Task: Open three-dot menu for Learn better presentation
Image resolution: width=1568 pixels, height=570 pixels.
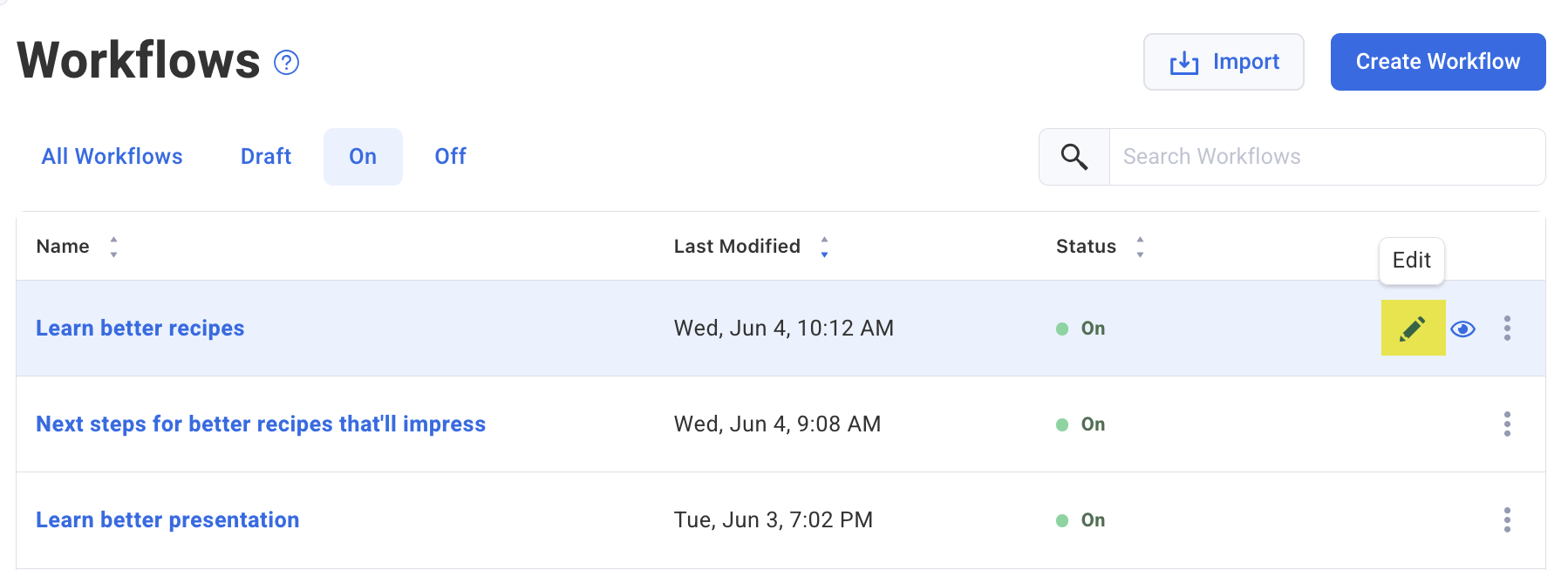Action: coord(1506,520)
